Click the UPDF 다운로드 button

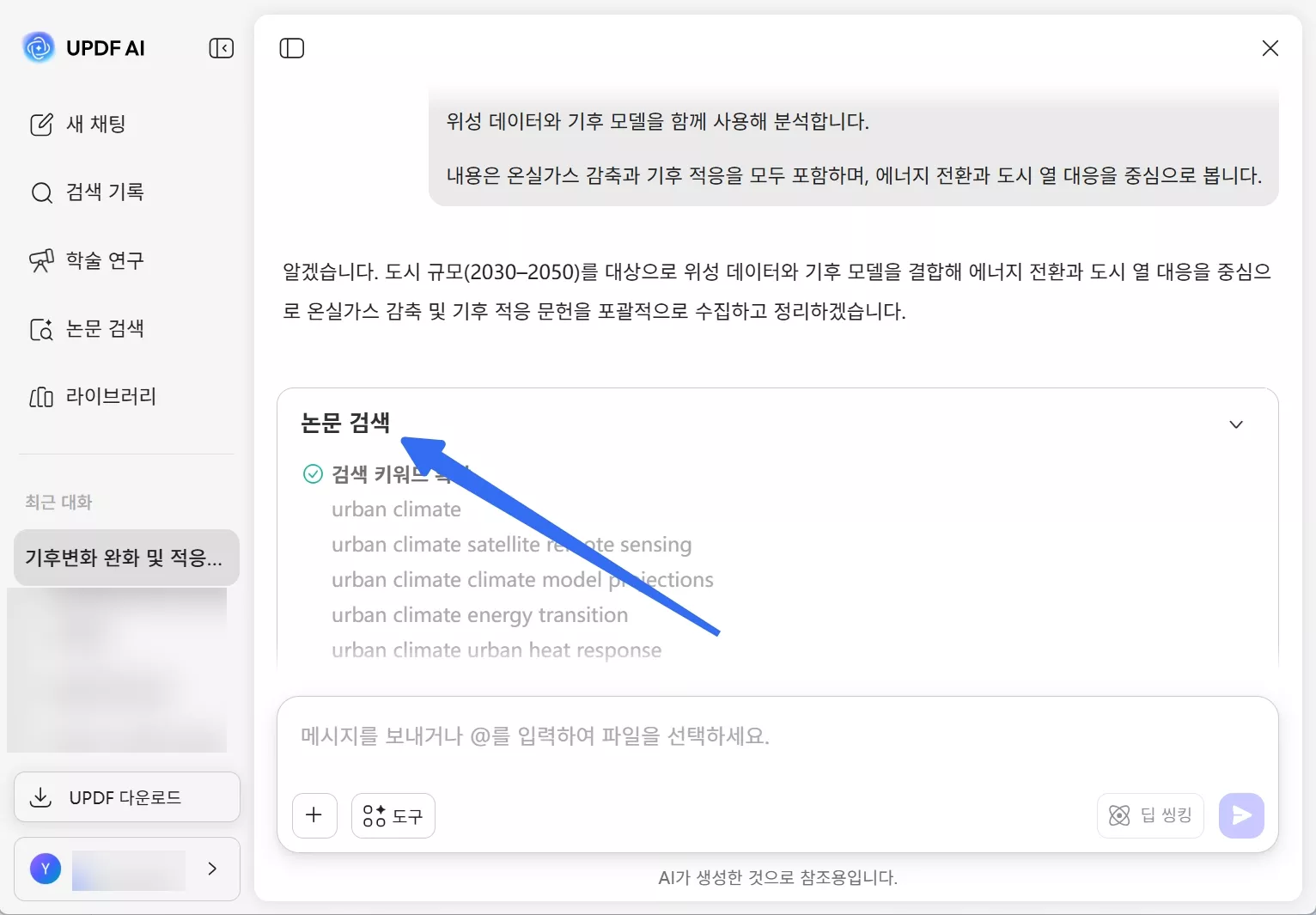pyautogui.click(x=126, y=797)
